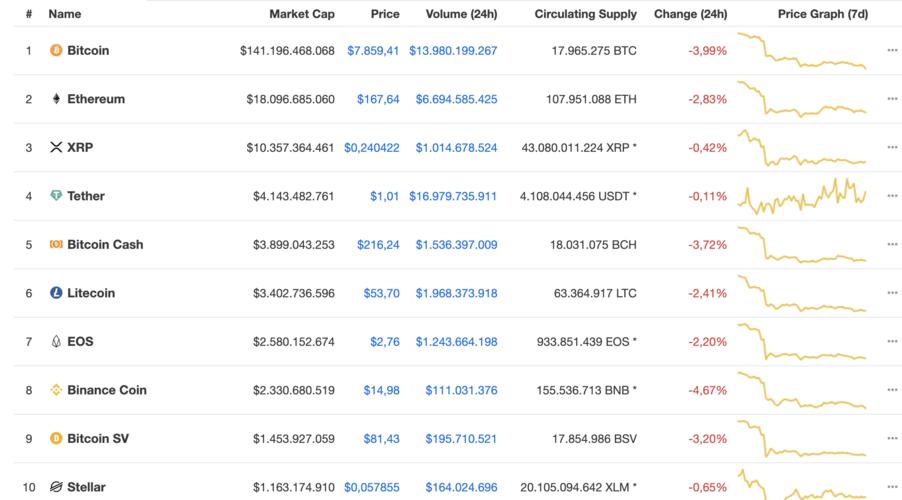The image size is (902, 500).
Task: Click the Stellar coin name link
Action: point(86,487)
